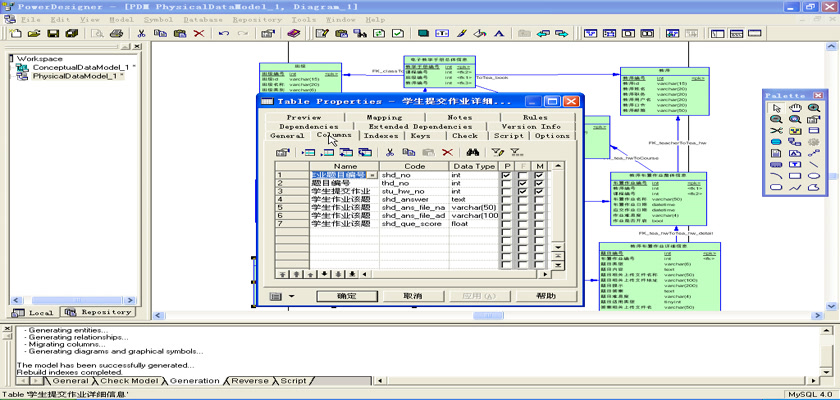Open the Repository menu

(257, 20)
